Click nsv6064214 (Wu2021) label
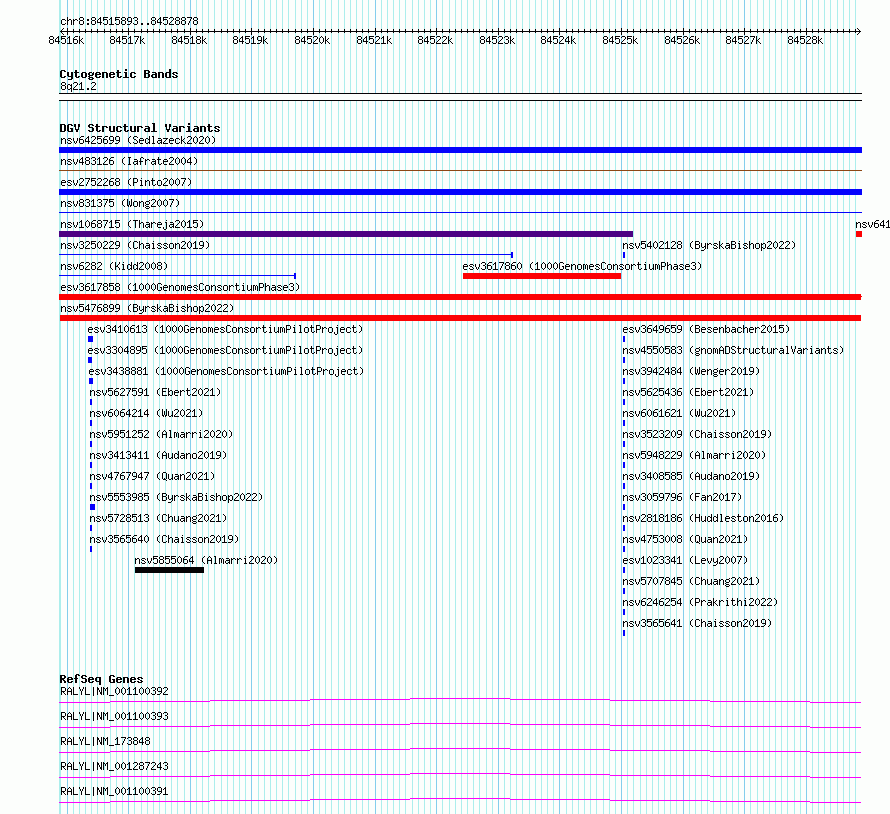This screenshot has height=814, width=890. 146,413
